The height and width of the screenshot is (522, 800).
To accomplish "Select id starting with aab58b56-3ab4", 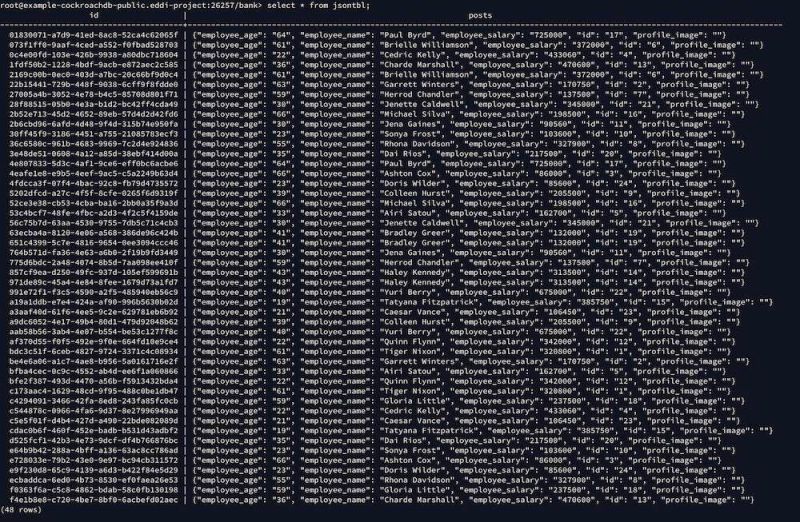I will (x=93, y=332).
